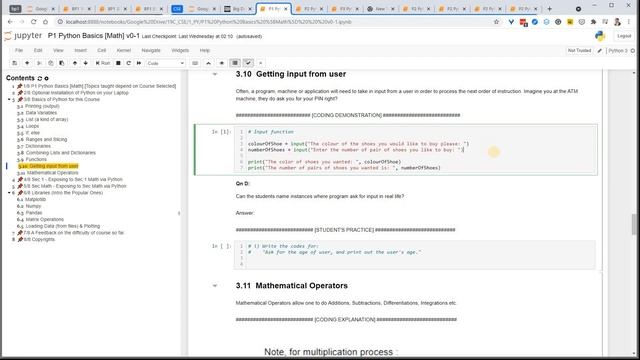Move the selected cell down
The image size is (640, 360).
click(85, 63)
